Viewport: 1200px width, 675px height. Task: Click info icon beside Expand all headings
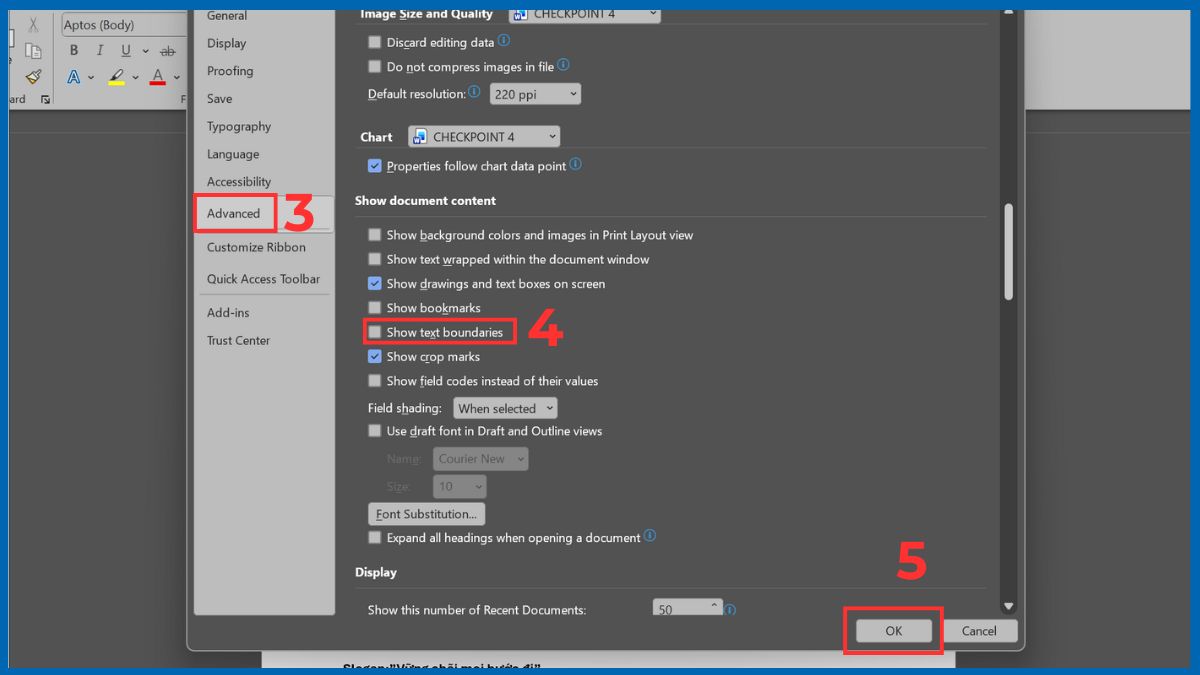point(650,536)
